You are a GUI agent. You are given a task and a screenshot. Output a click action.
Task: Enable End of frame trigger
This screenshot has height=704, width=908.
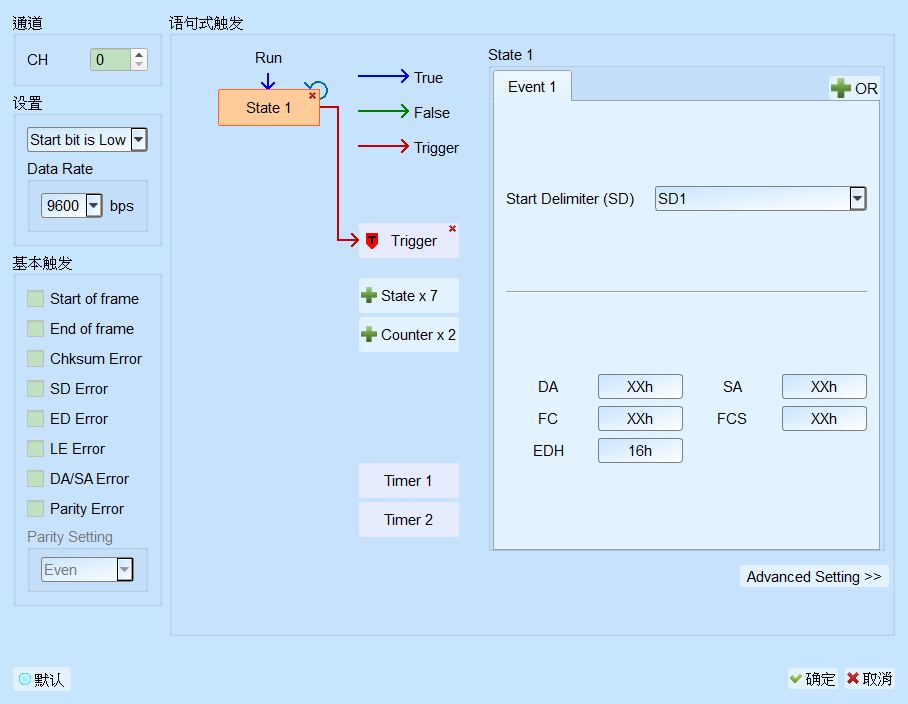click(35, 329)
